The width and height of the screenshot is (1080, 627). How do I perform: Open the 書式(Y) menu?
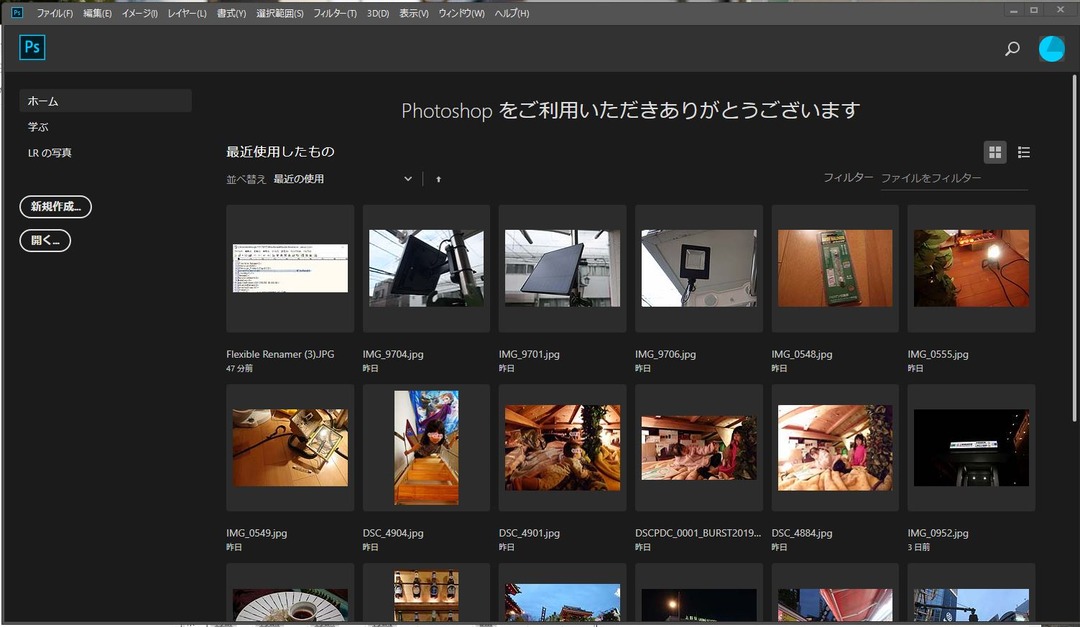(x=231, y=13)
